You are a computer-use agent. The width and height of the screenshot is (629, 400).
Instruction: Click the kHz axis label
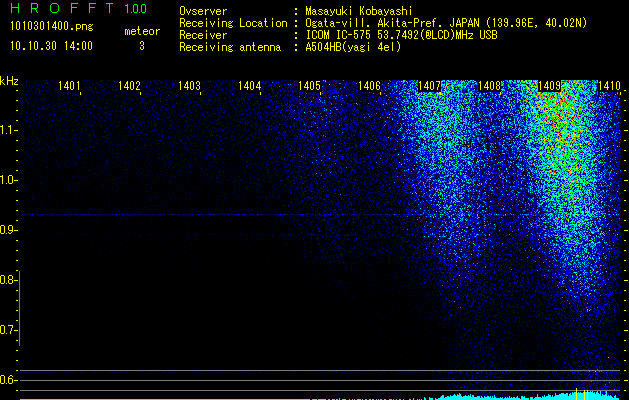9,81
